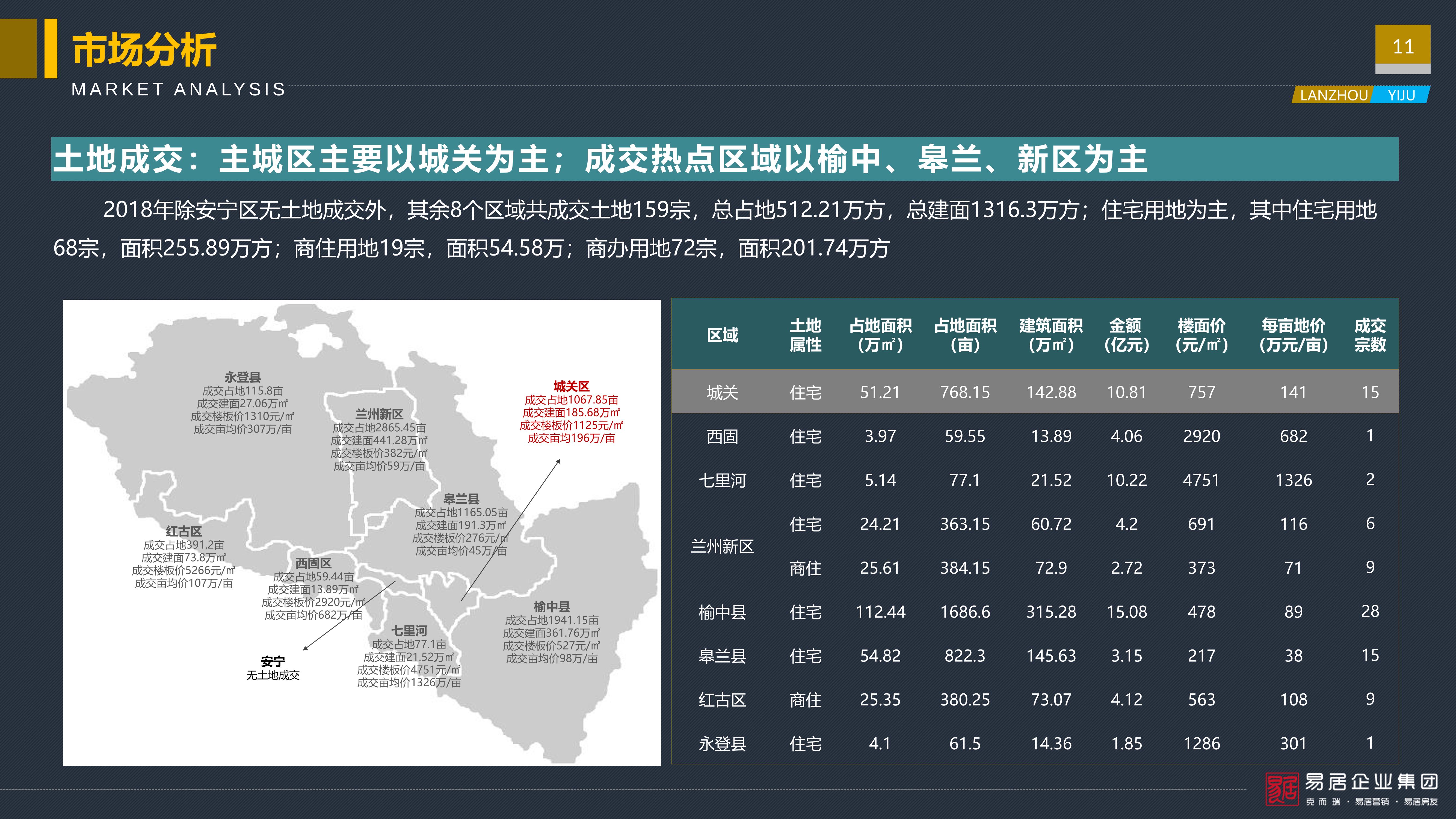Select value 768.15 in 城关 row
The image size is (1456, 819).
tap(965, 392)
